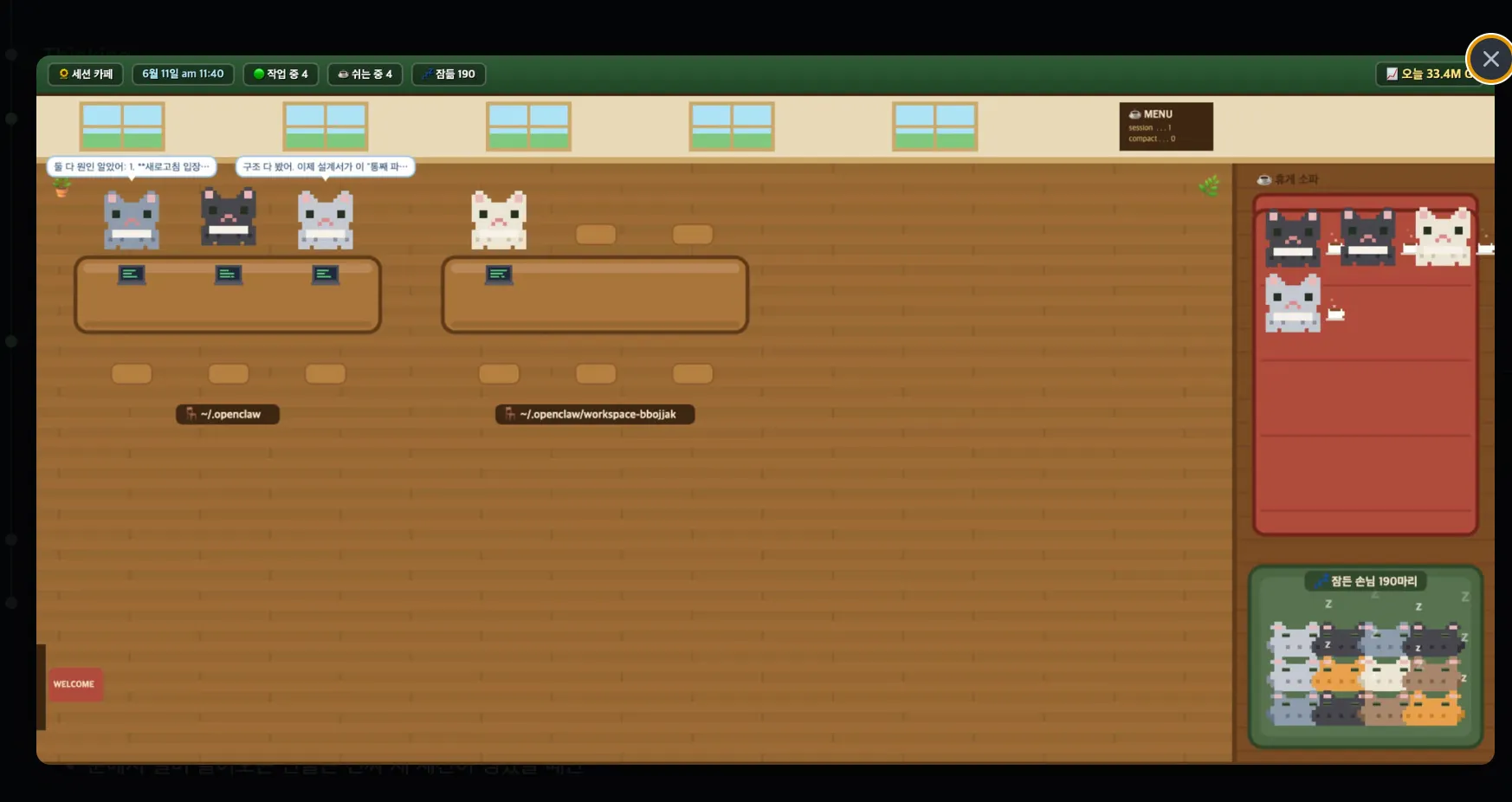Click the 작업 중 4 status badge
Viewport: 1512px width, 802px height.
281,74
